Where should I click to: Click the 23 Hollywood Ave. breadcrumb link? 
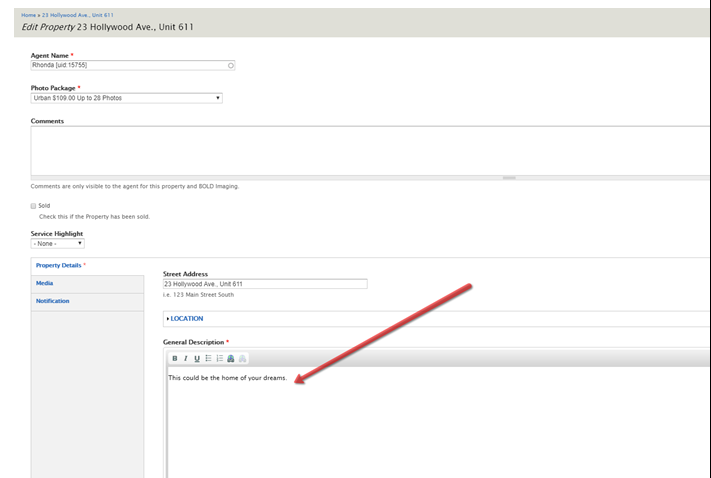coord(78,15)
